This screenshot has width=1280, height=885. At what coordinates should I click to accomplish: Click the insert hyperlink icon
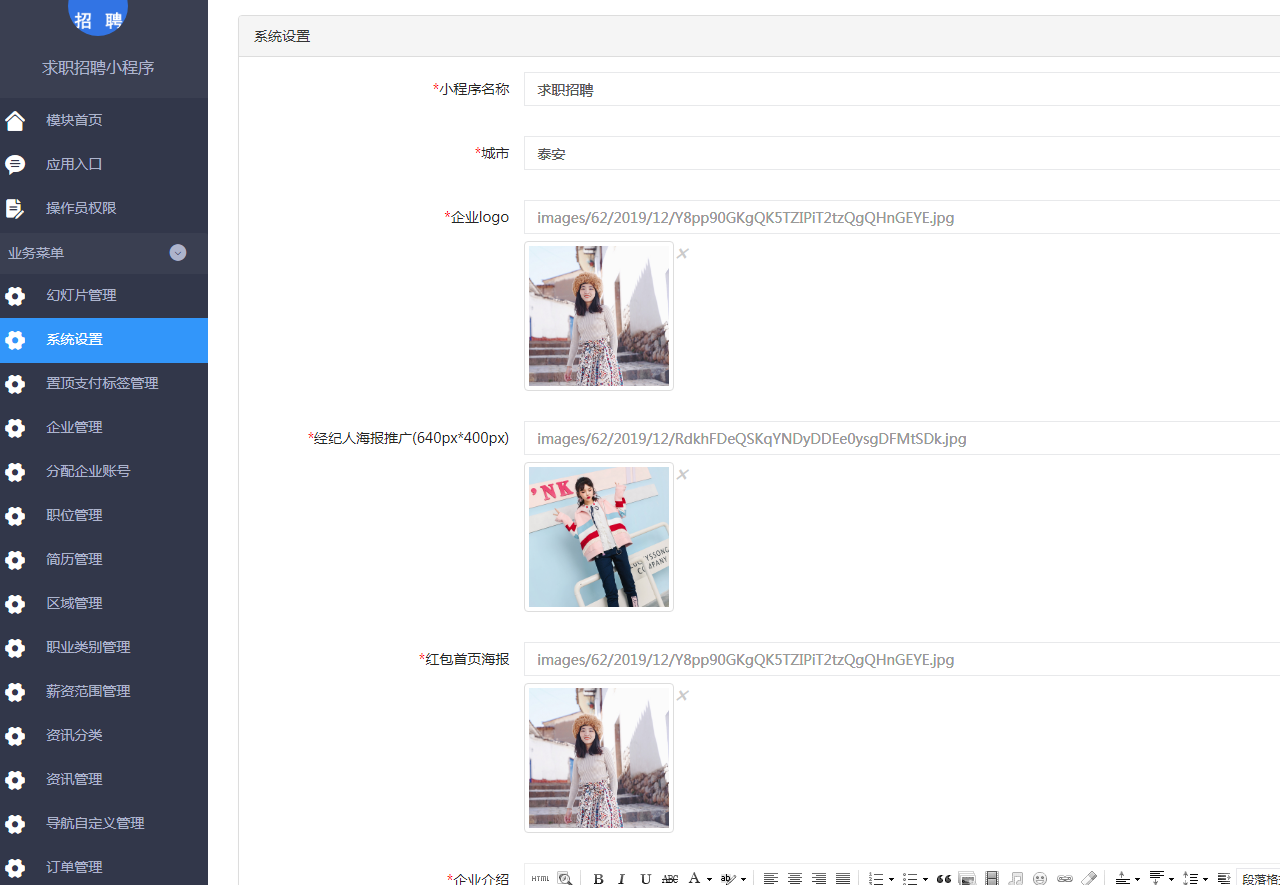point(1065,879)
